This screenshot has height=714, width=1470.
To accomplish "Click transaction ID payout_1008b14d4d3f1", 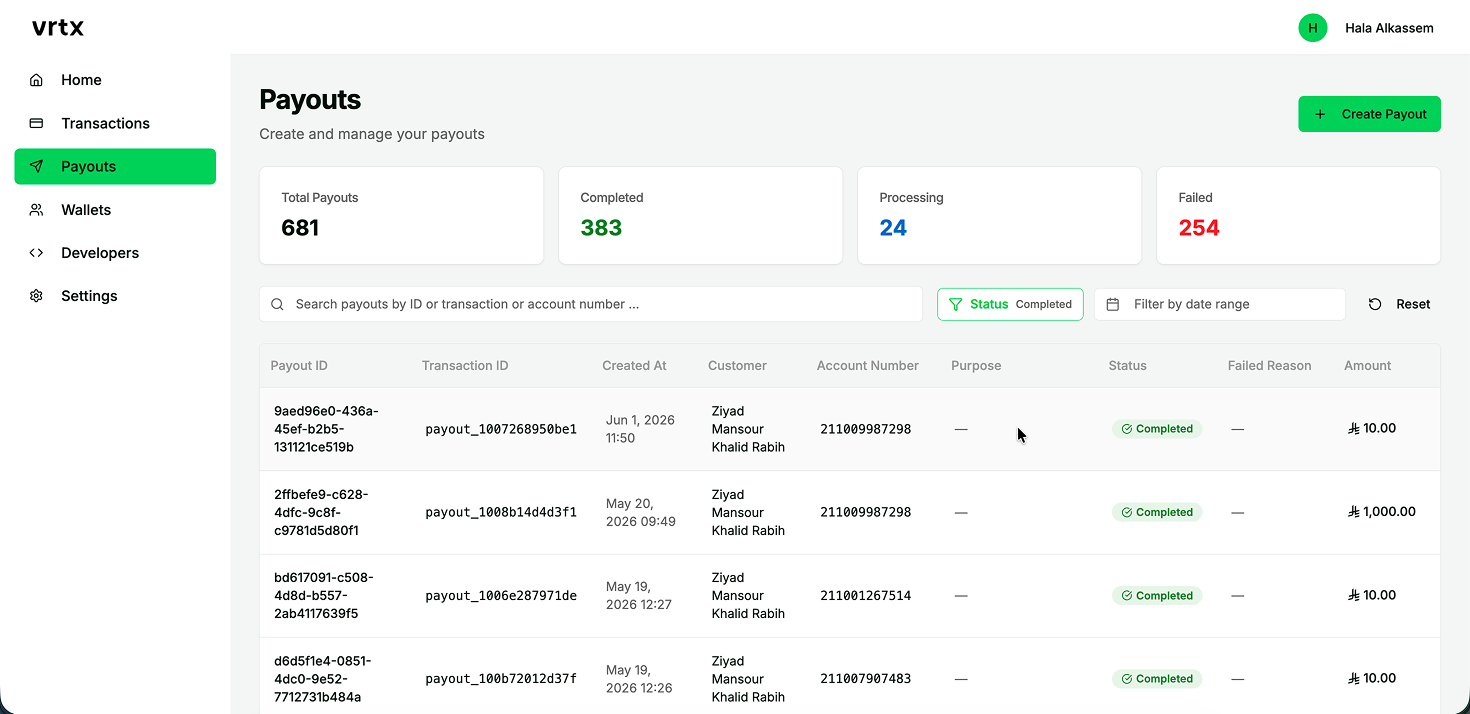I will 501,512.
